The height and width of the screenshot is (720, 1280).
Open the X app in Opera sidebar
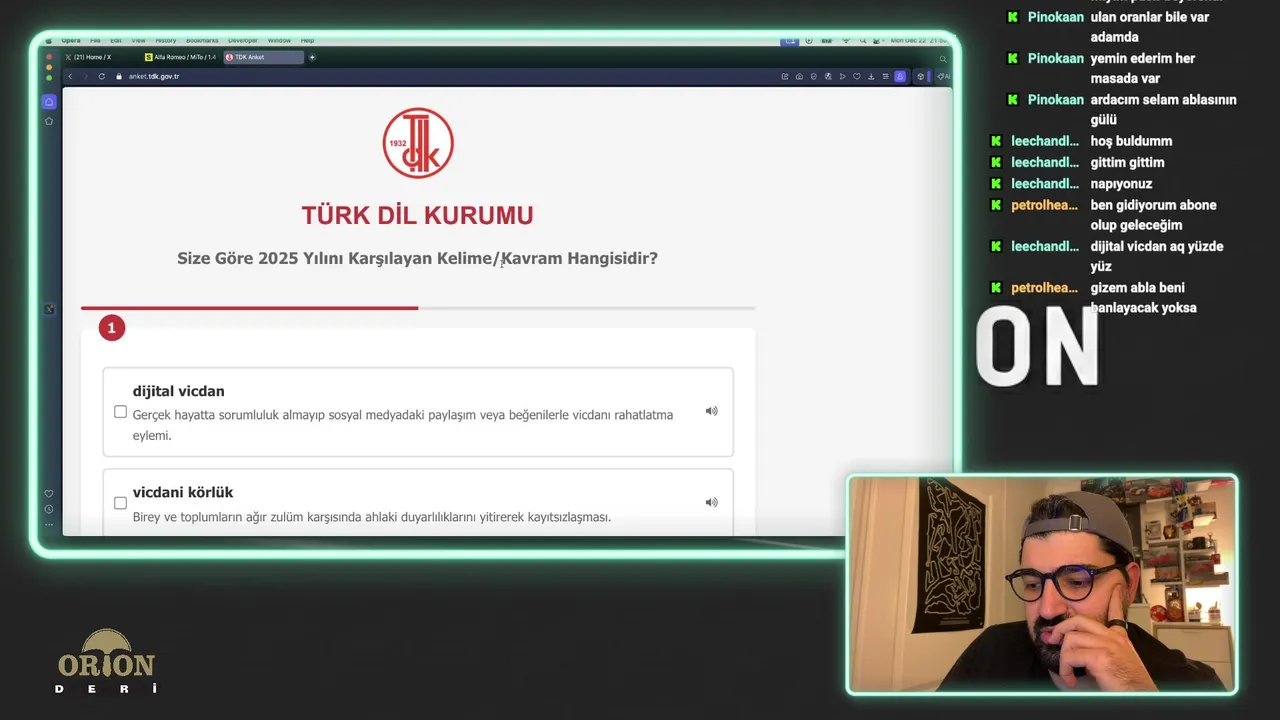(49, 309)
